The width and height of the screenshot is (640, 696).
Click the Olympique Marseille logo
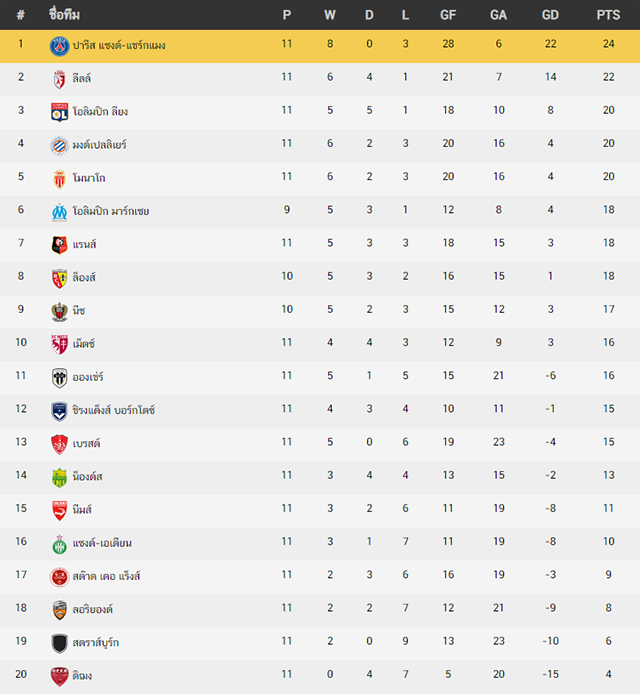coord(59,212)
